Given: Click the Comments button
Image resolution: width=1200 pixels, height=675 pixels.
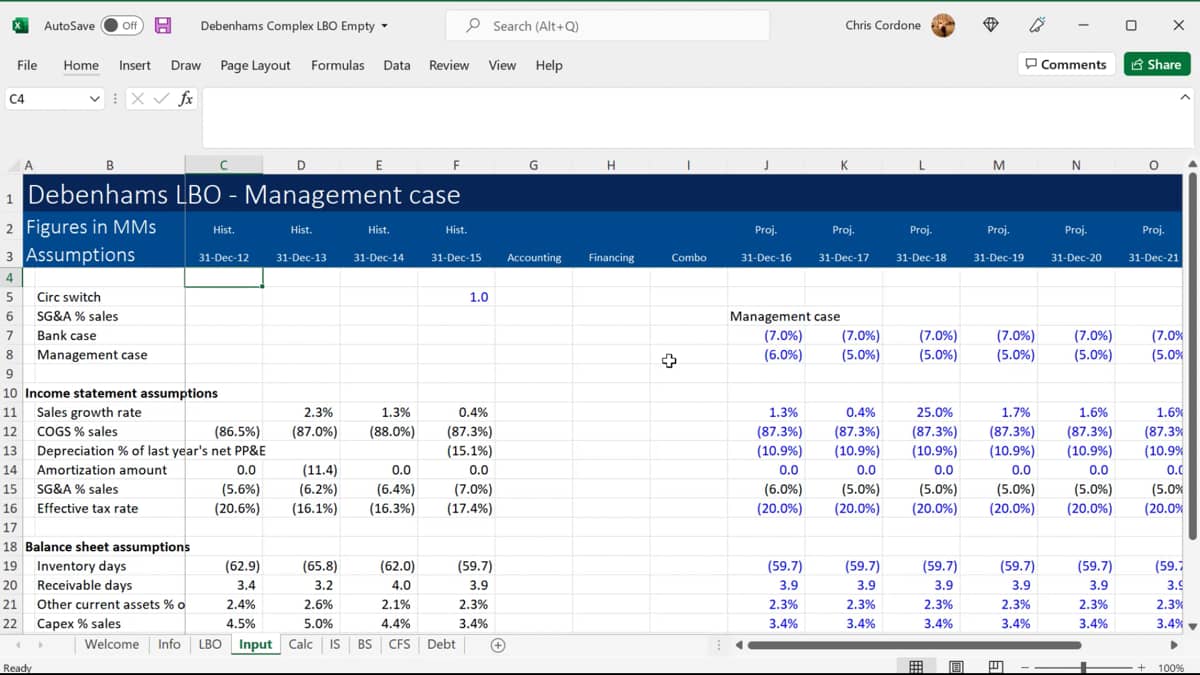Looking at the screenshot, I should coord(1066,64).
